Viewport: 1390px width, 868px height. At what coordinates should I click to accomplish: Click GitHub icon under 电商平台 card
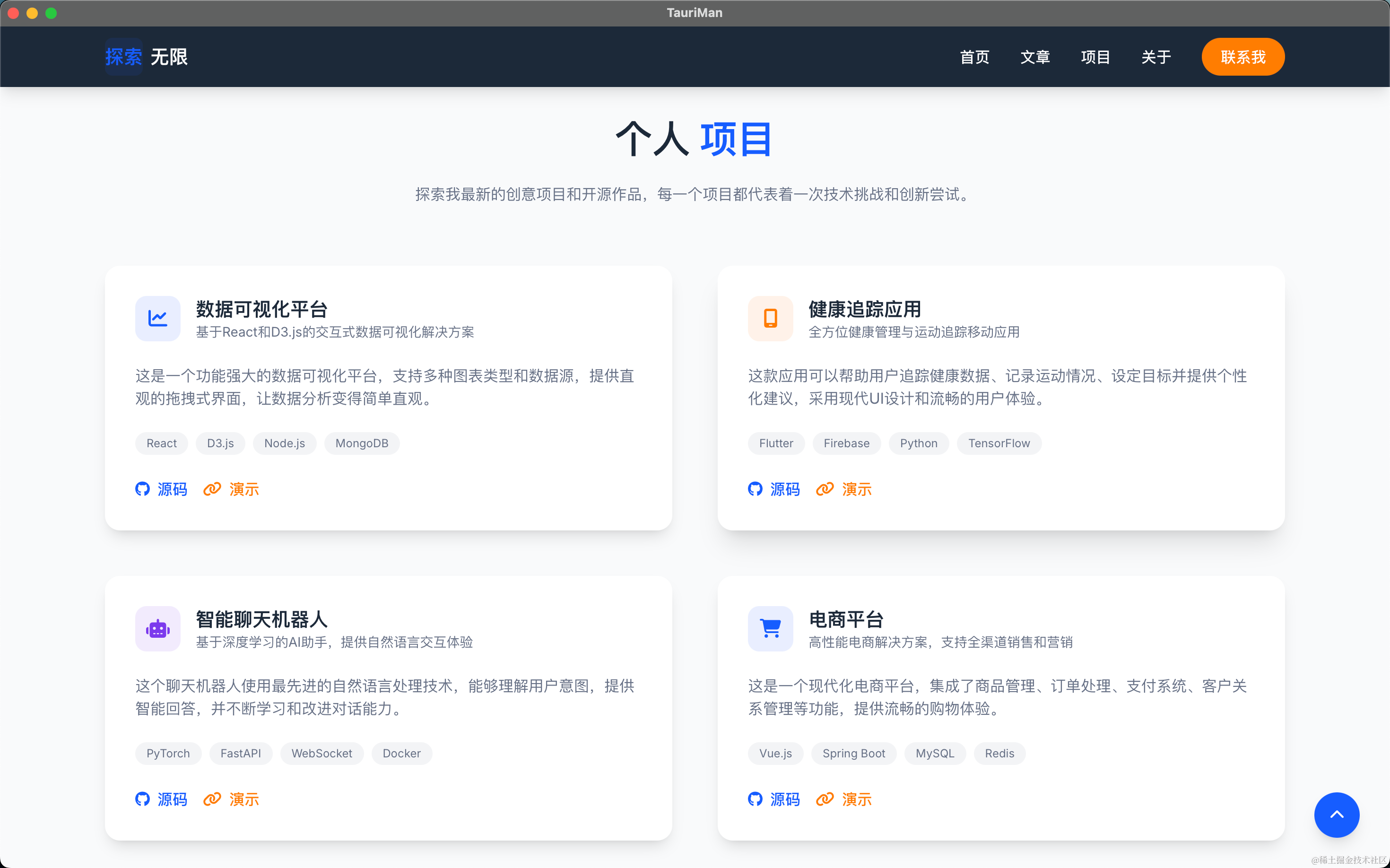(x=755, y=799)
